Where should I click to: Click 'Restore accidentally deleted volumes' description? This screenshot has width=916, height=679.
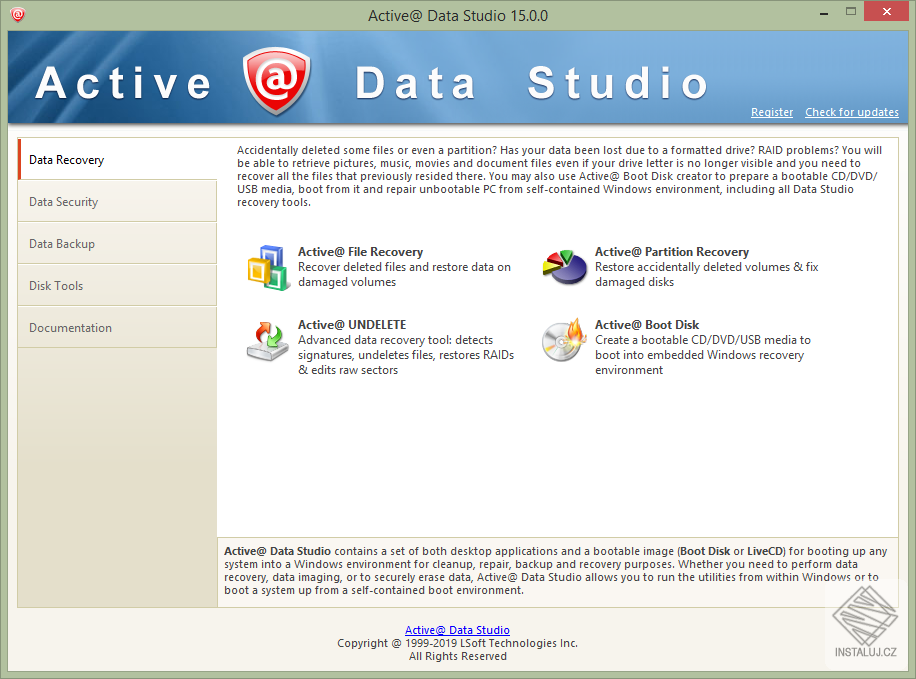click(x=707, y=275)
